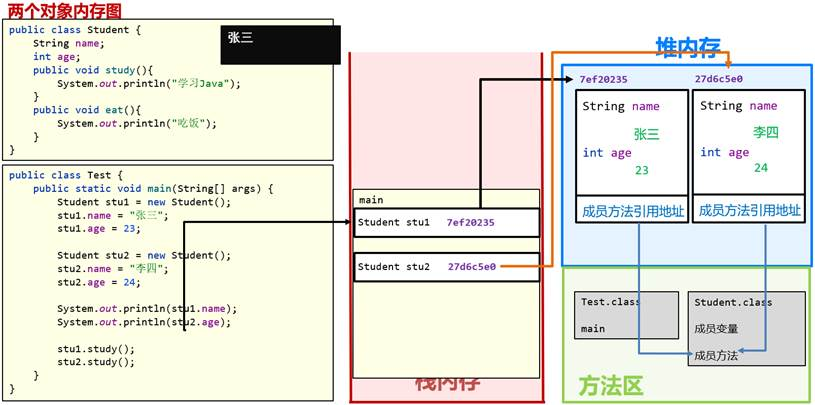Select the line "public class Test {"
The height and width of the screenshot is (405, 815).
65,176
